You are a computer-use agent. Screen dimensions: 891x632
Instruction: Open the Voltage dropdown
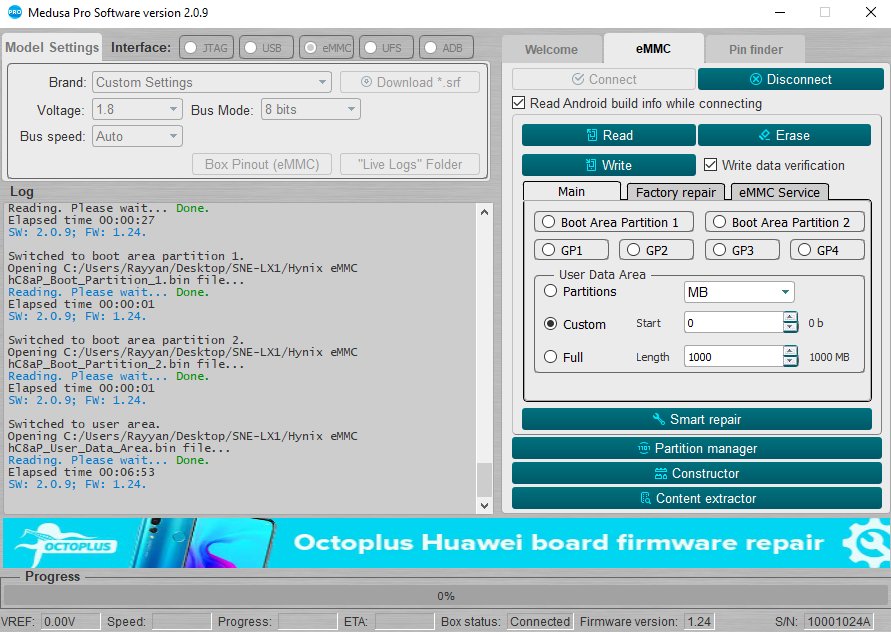137,109
